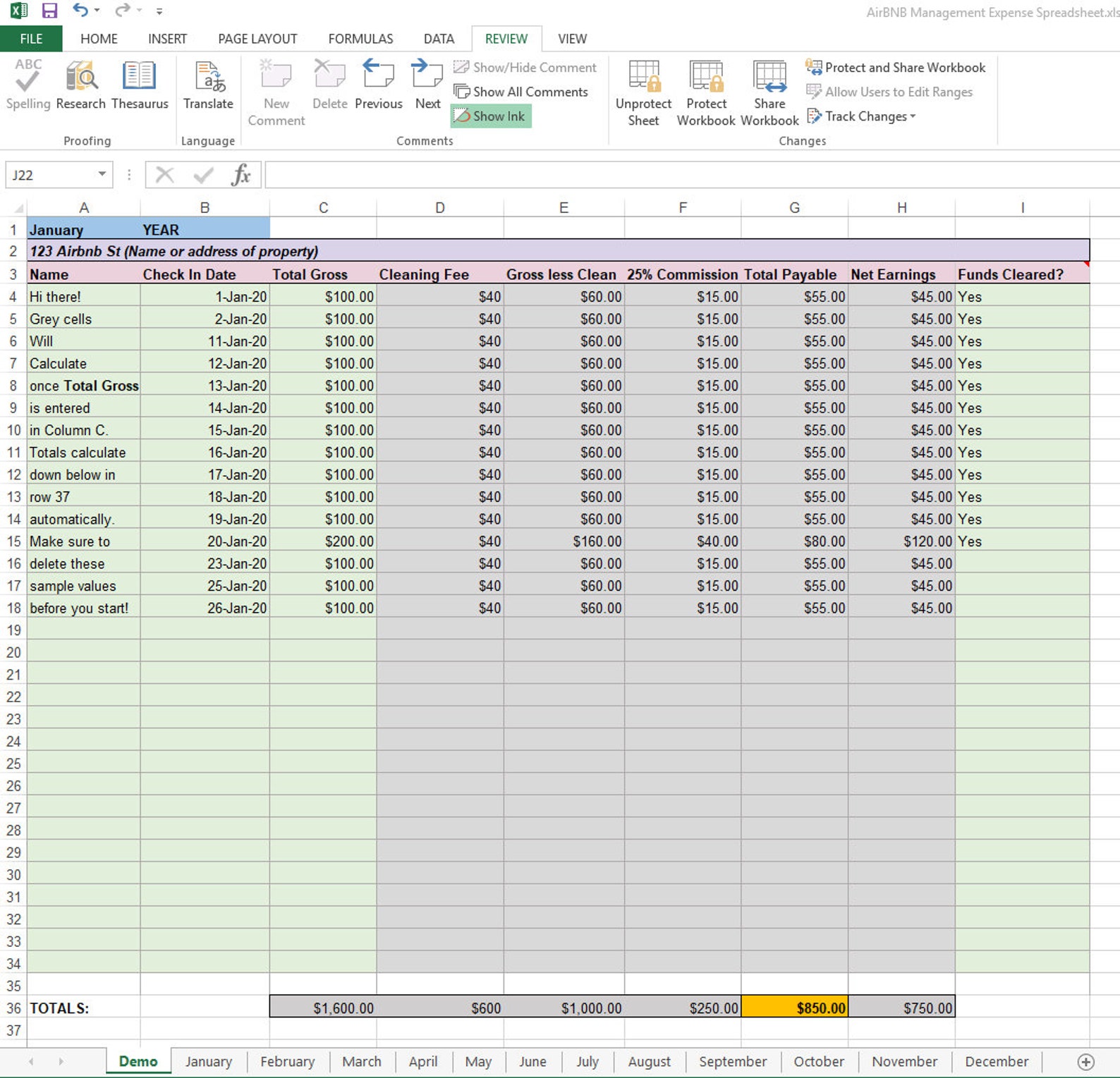Click Share Workbook

tap(769, 92)
